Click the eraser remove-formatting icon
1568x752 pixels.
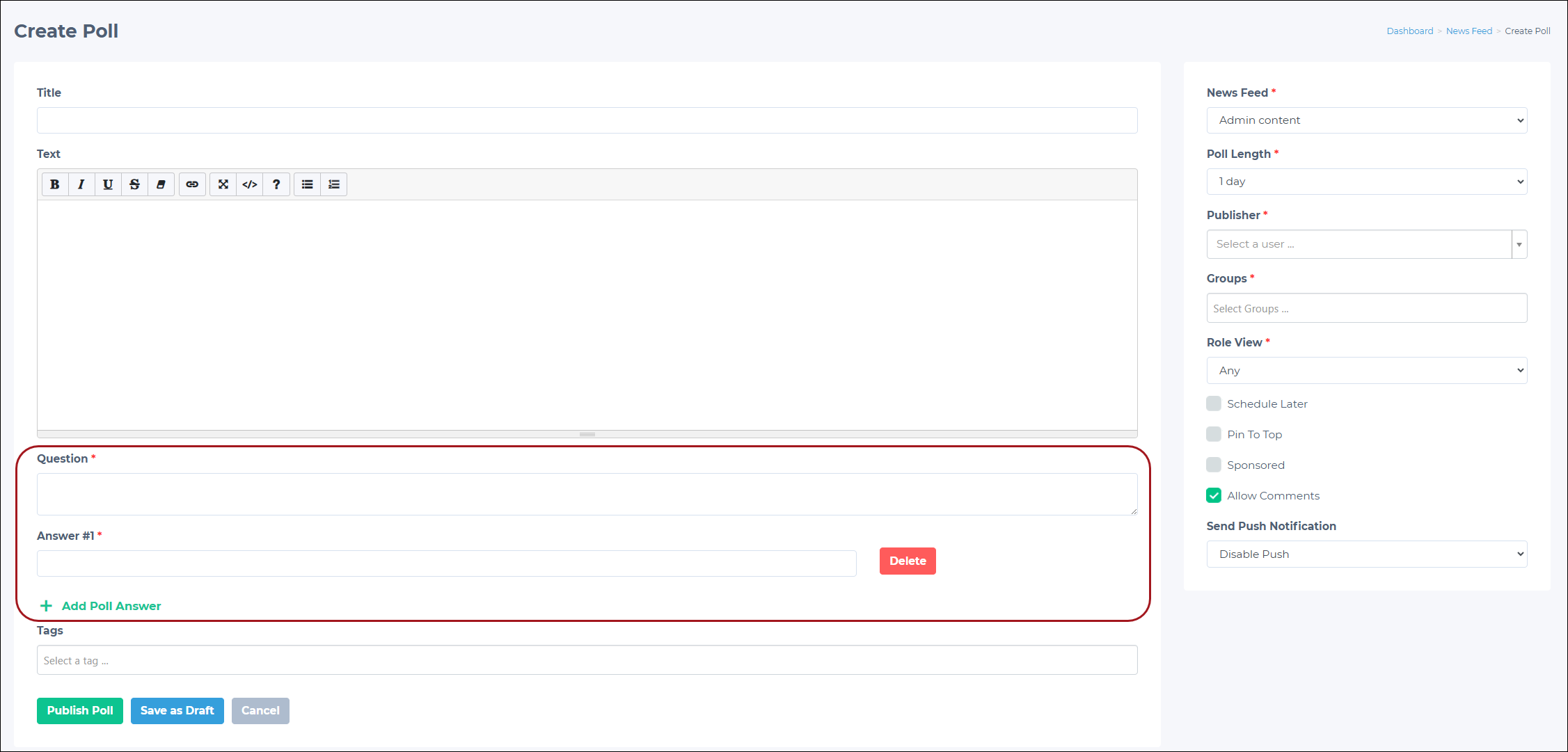pos(161,184)
